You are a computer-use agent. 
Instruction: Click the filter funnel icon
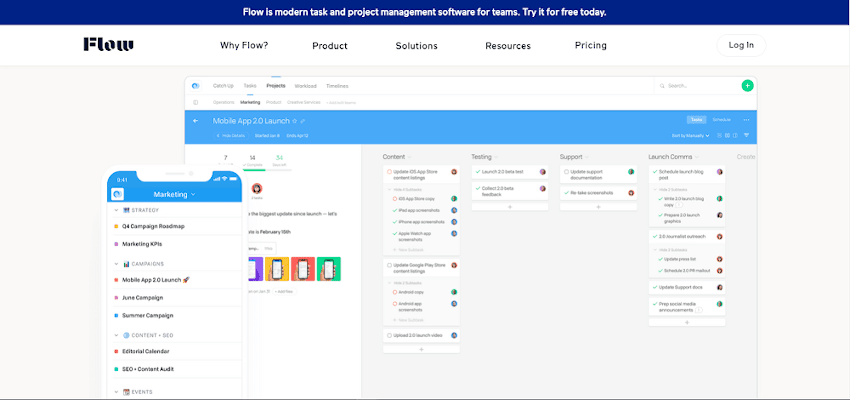[x=746, y=136]
